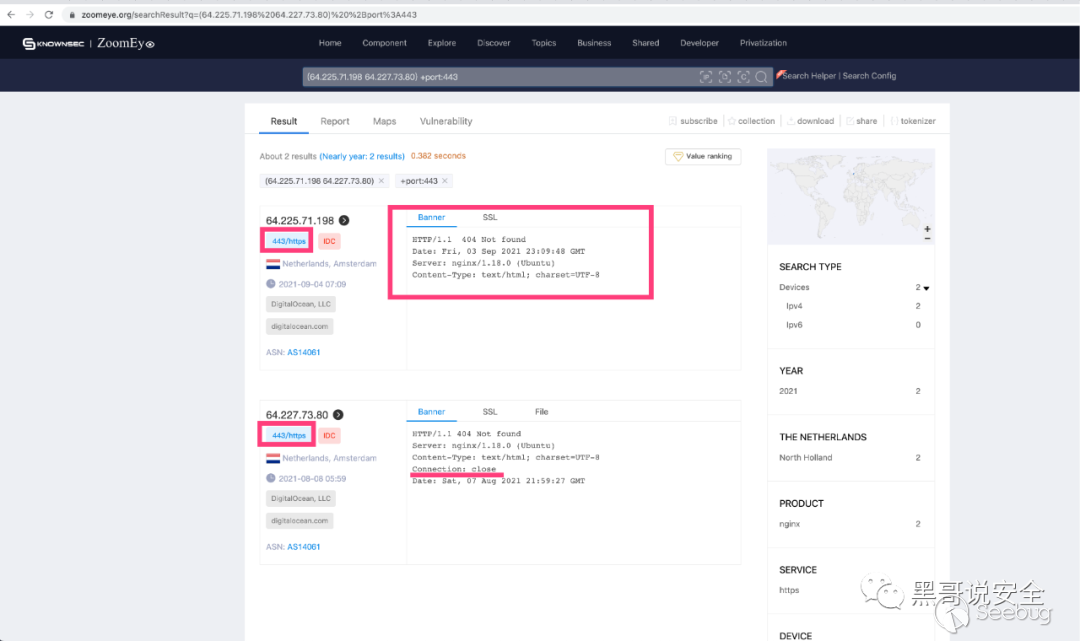Remove the IP filter chip with its x
This screenshot has height=641, width=1080.
(x=382, y=181)
